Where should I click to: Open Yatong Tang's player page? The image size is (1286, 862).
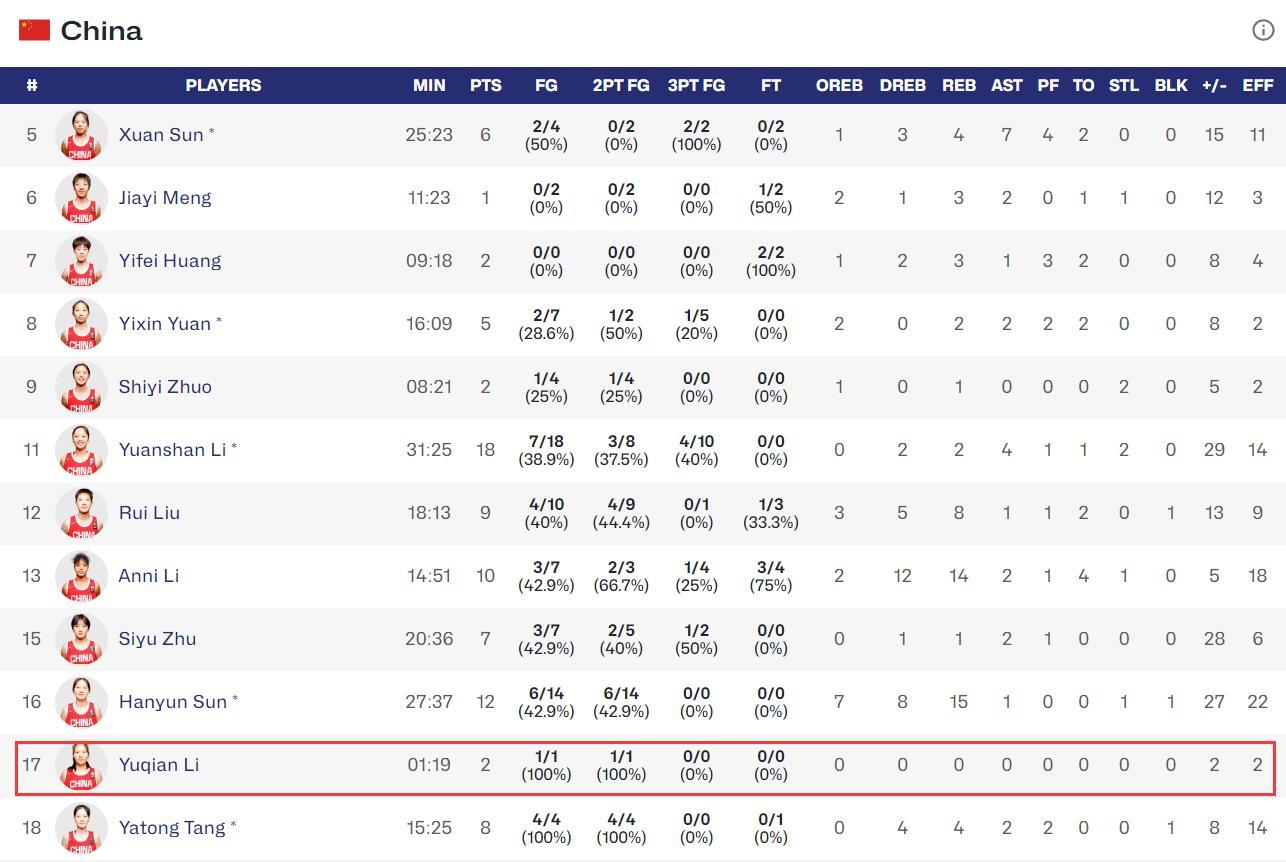click(x=172, y=828)
